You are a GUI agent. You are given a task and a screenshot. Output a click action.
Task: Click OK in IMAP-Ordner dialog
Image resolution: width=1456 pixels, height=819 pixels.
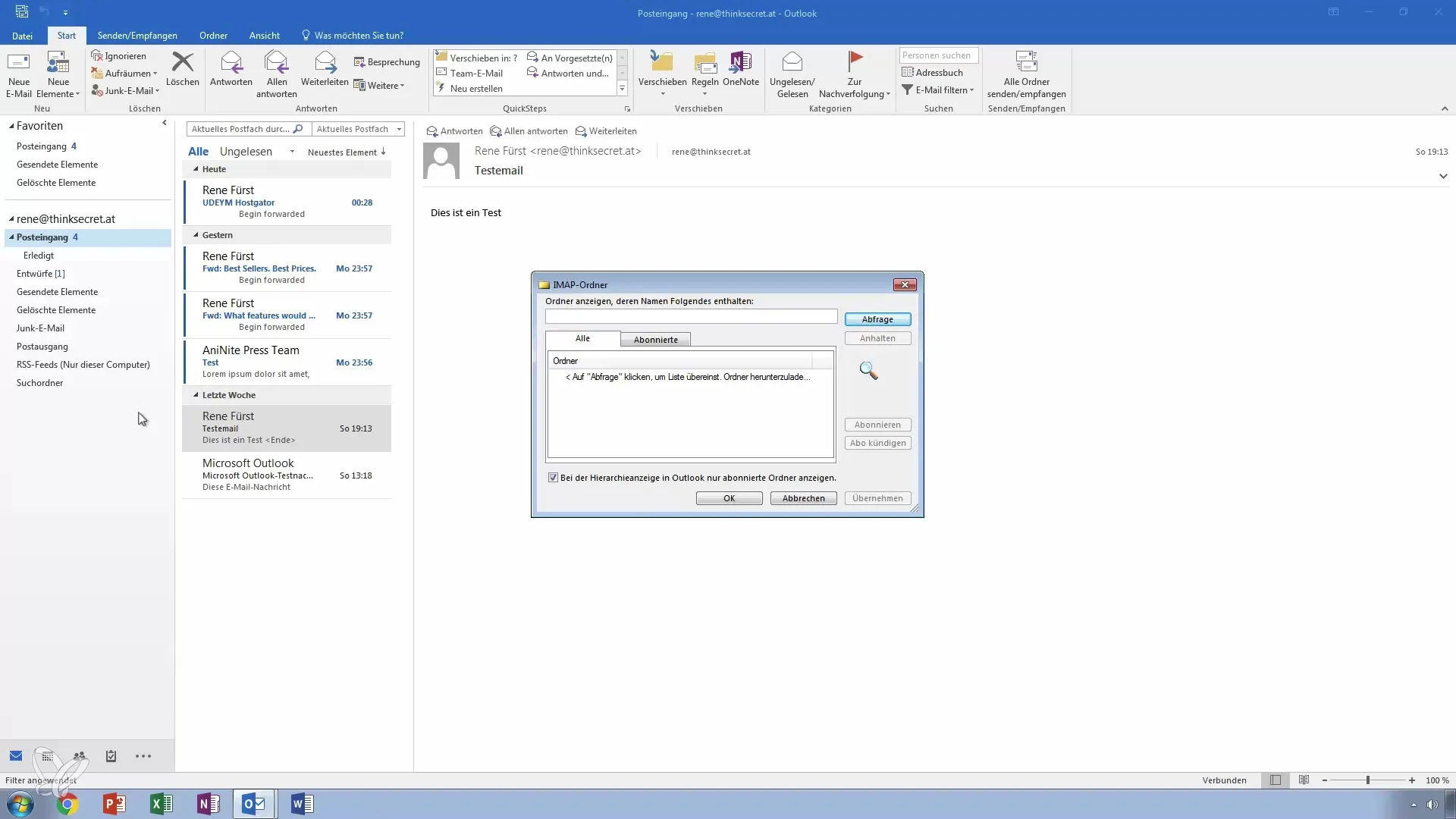coord(729,498)
